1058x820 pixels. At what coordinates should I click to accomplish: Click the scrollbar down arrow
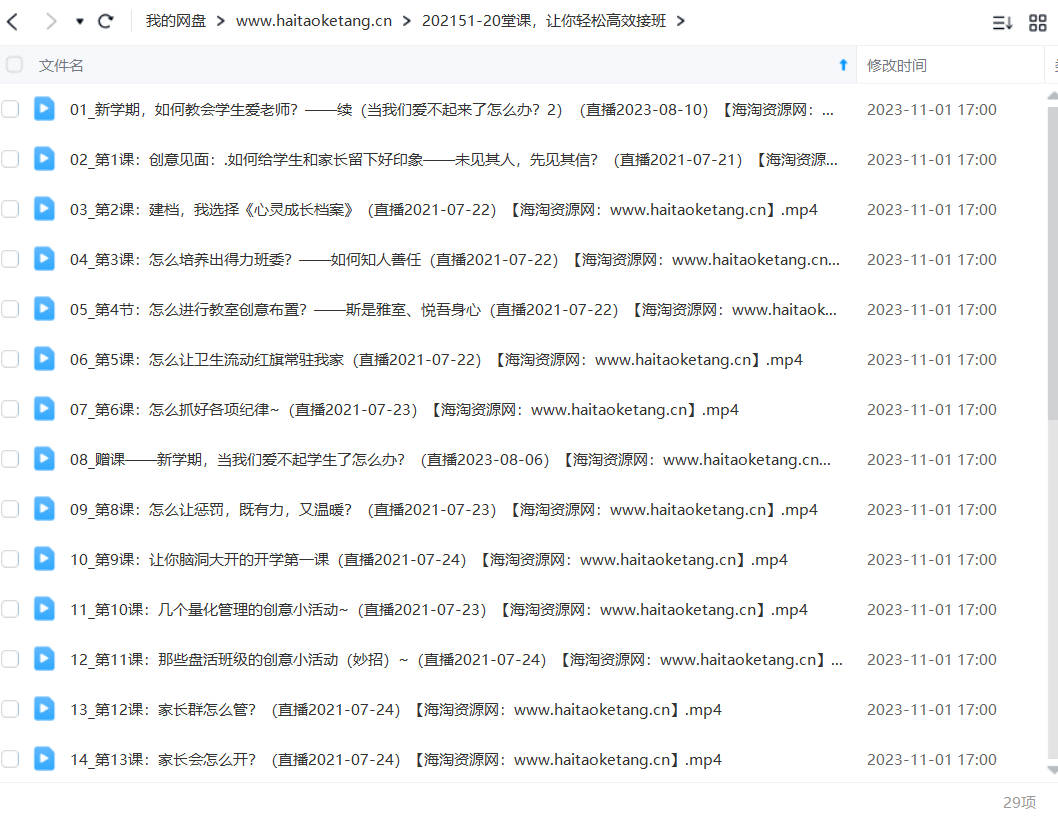click(1053, 769)
